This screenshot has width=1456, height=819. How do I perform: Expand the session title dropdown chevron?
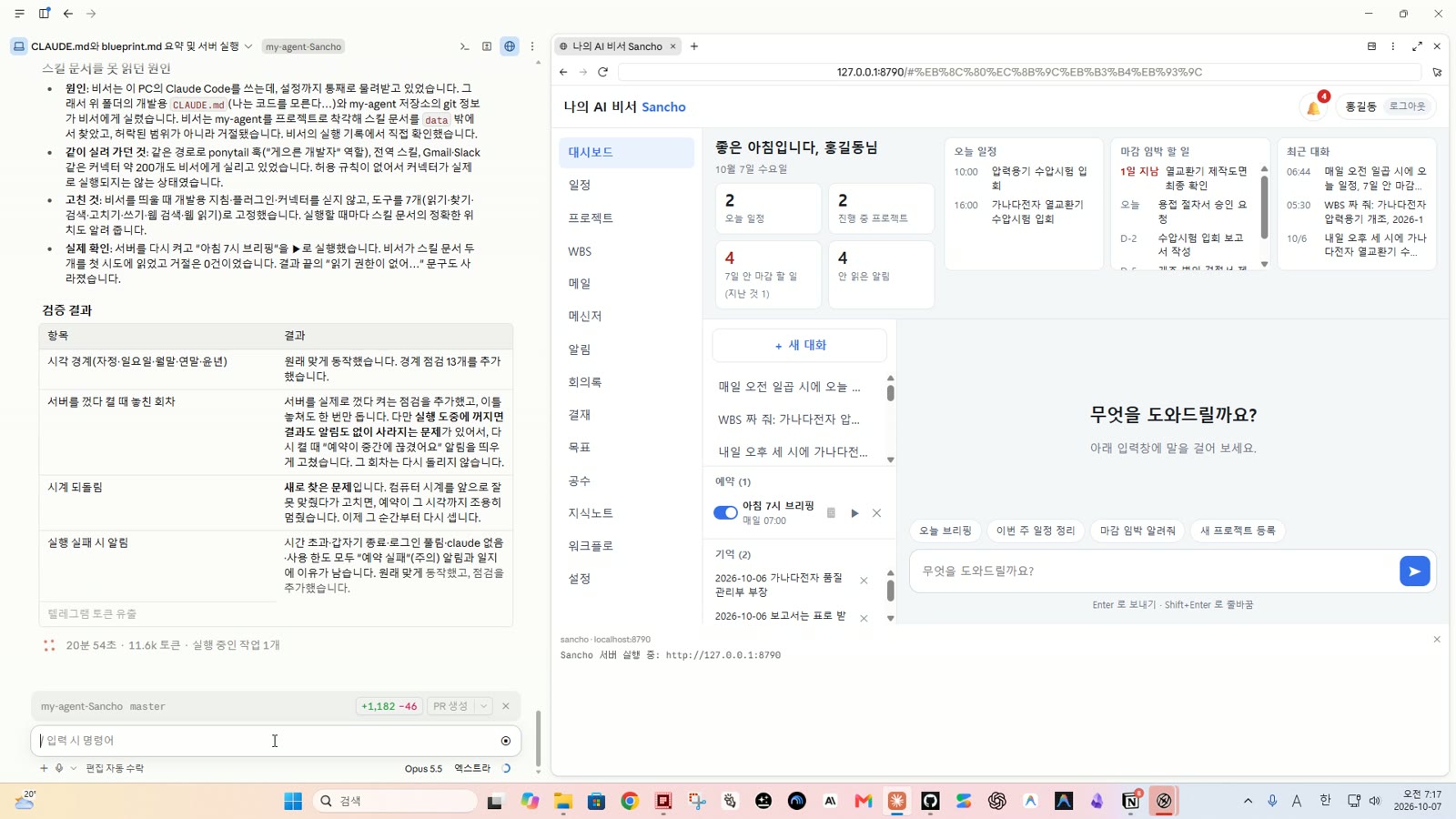click(x=248, y=46)
